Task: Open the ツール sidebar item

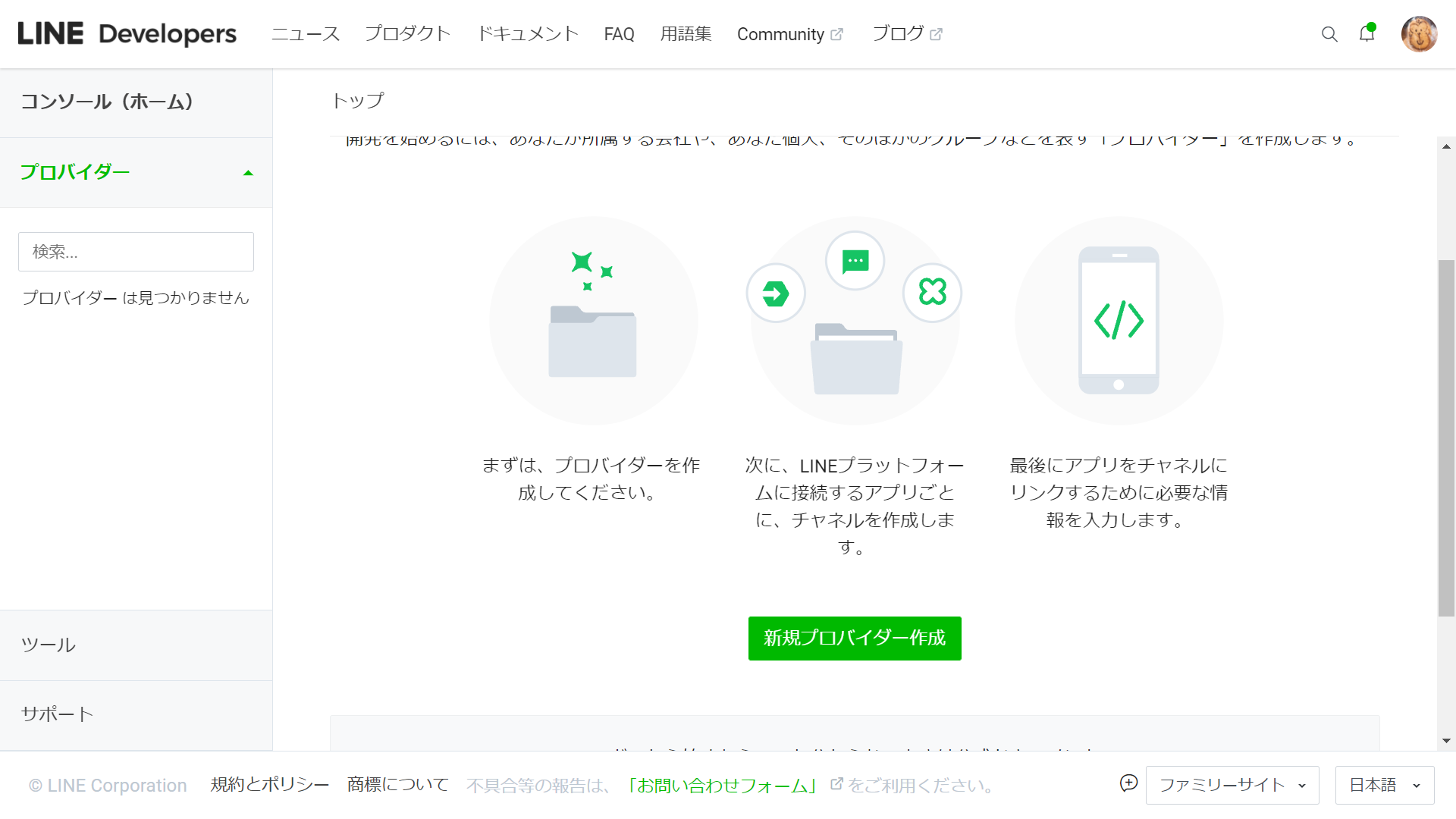Action: click(49, 645)
